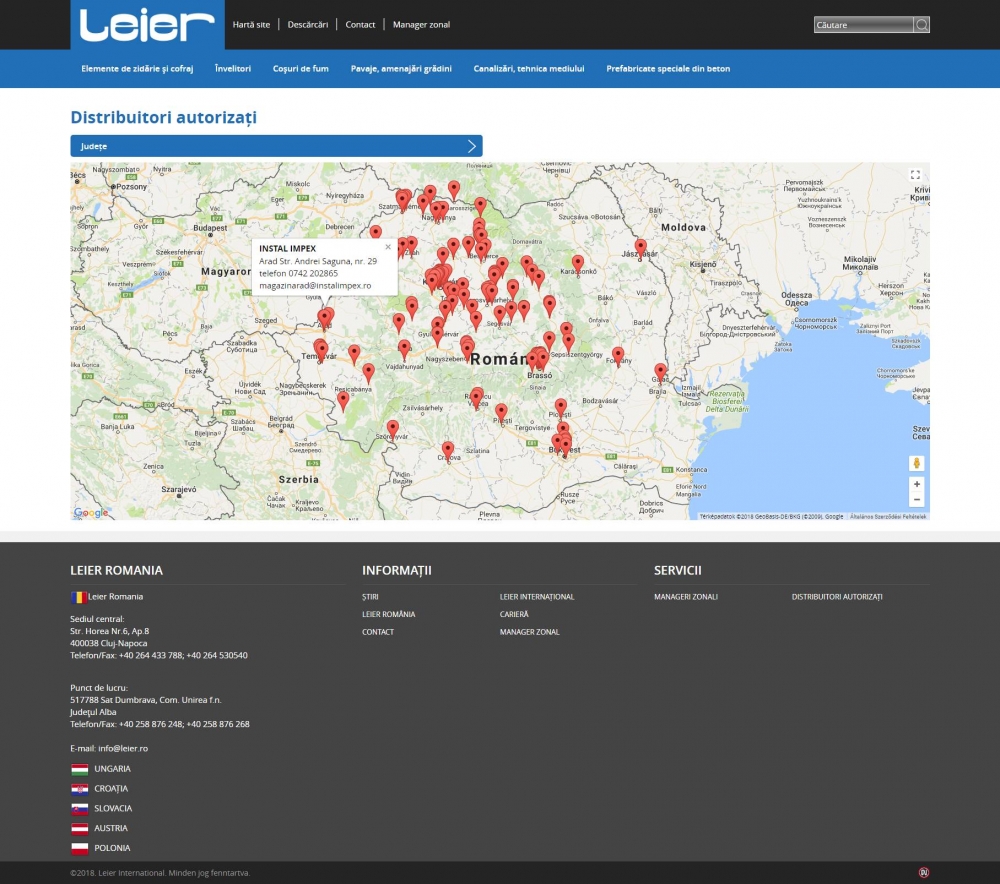This screenshot has width=1000, height=884.
Task: Zoom in on the map
Action: click(x=916, y=484)
